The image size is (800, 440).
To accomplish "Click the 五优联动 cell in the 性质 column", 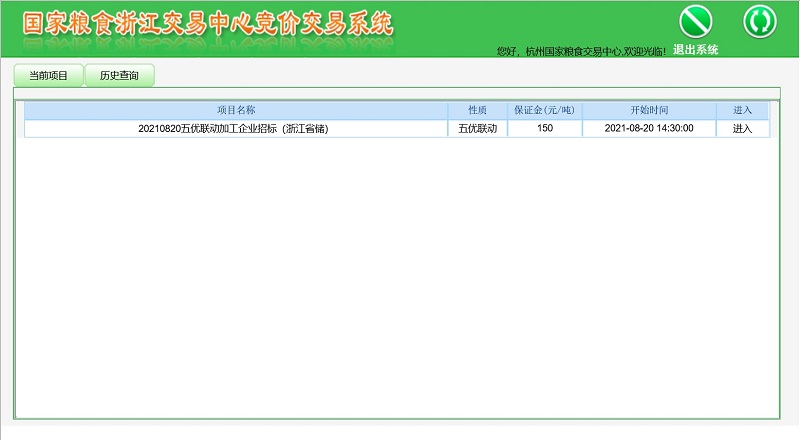I will pyautogui.click(x=478, y=129).
